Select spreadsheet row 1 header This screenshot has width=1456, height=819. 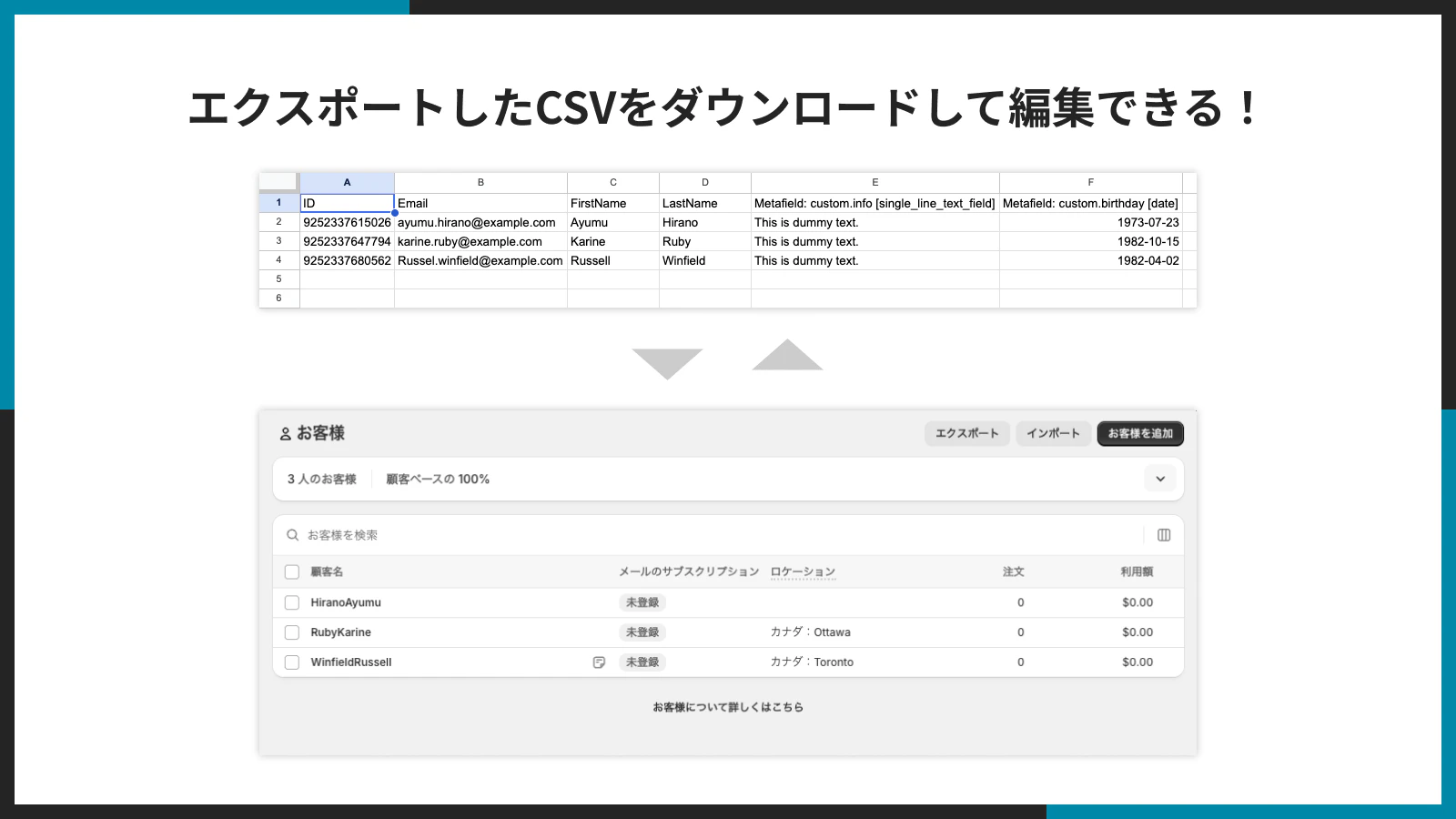pyautogui.click(x=279, y=203)
